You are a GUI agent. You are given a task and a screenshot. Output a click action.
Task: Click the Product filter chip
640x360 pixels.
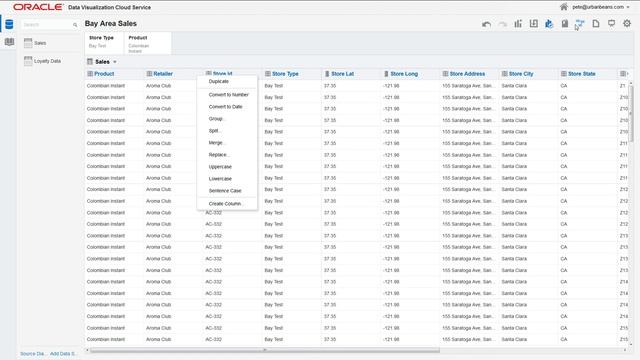(x=147, y=43)
